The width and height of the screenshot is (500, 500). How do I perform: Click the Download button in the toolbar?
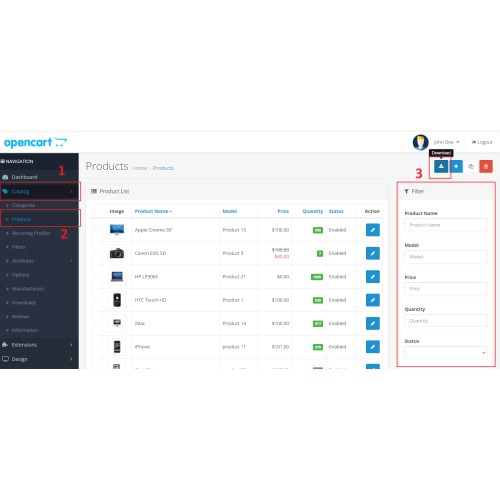[441, 166]
